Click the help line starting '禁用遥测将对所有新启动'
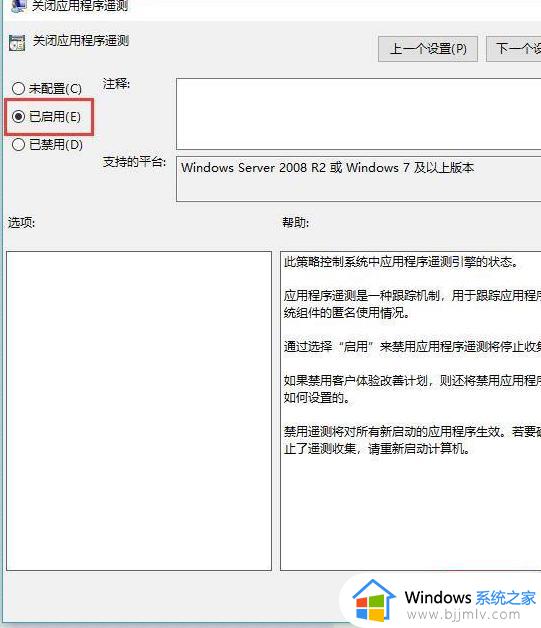The image size is (541, 628). 412,432
